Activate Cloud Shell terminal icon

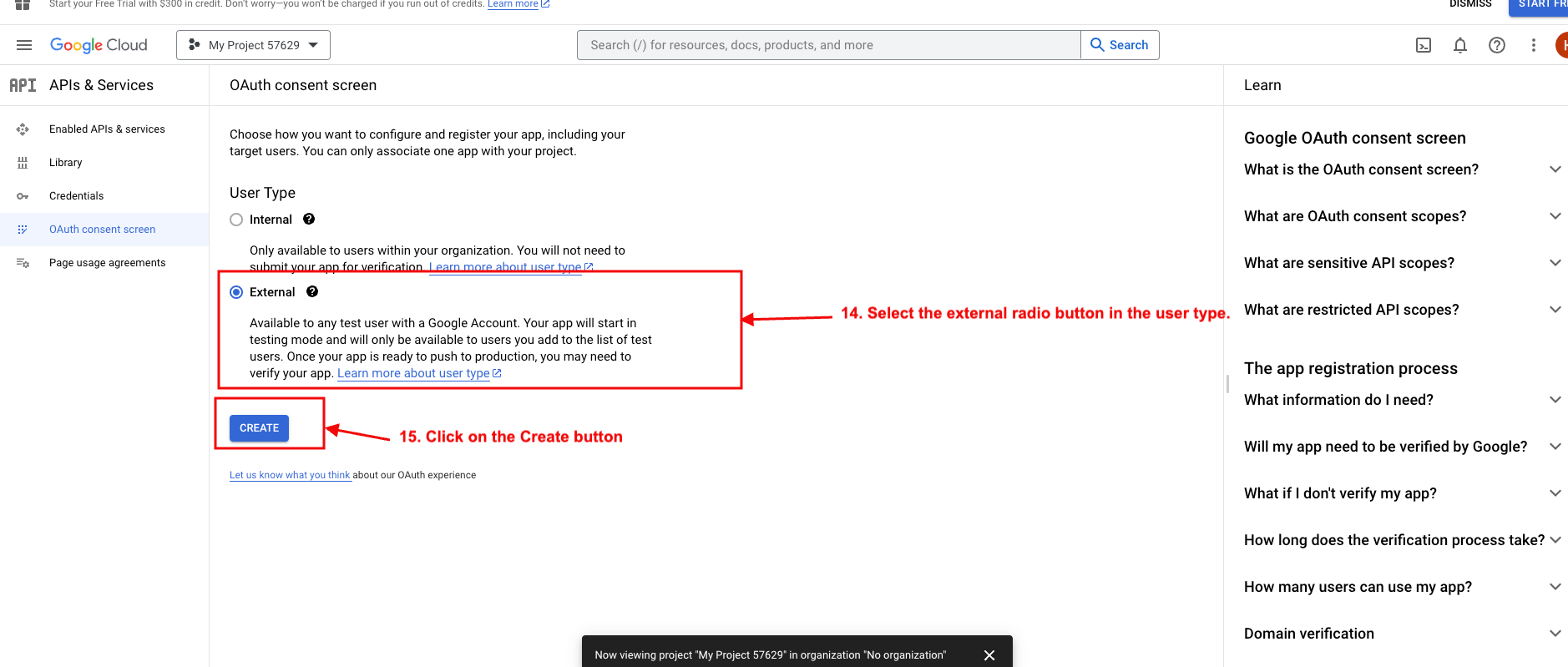1424,45
